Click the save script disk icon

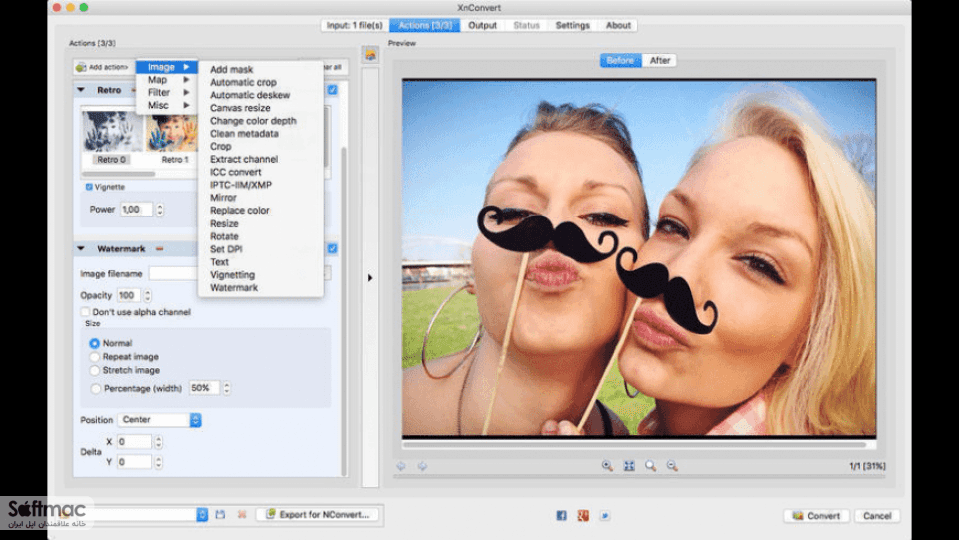coord(220,515)
